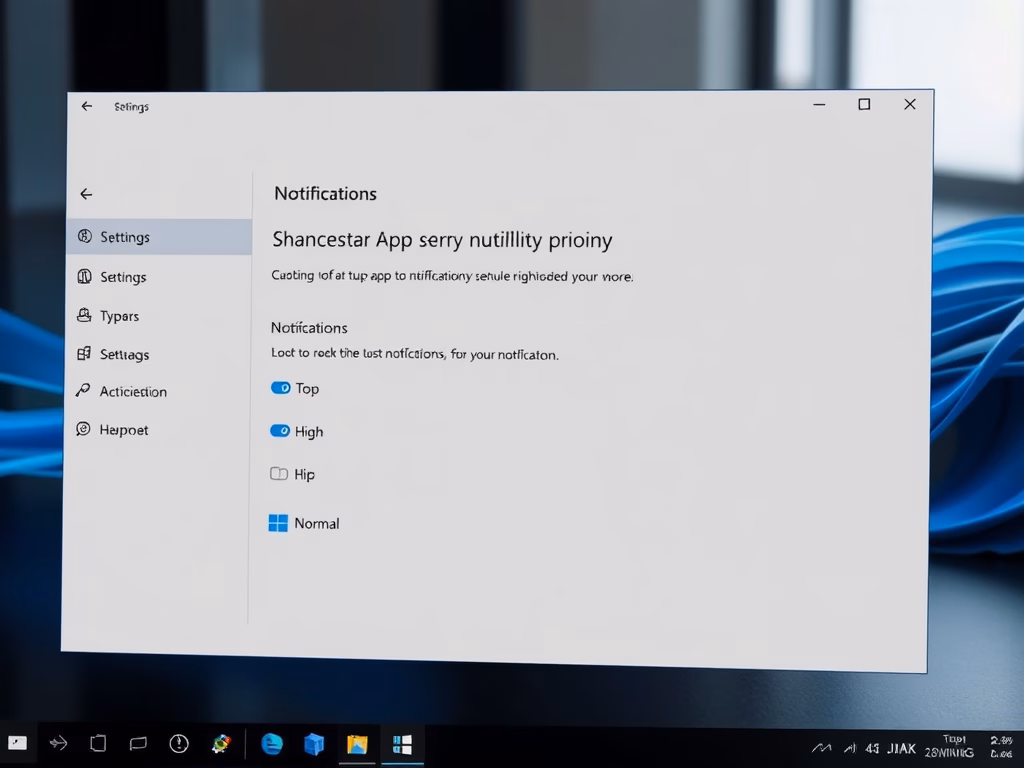Click the Acticiection key icon

[x=84, y=391]
